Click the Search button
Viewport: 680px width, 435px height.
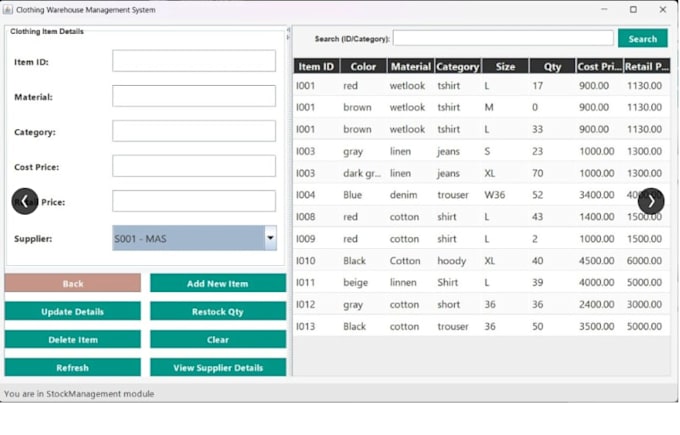[643, 39]
